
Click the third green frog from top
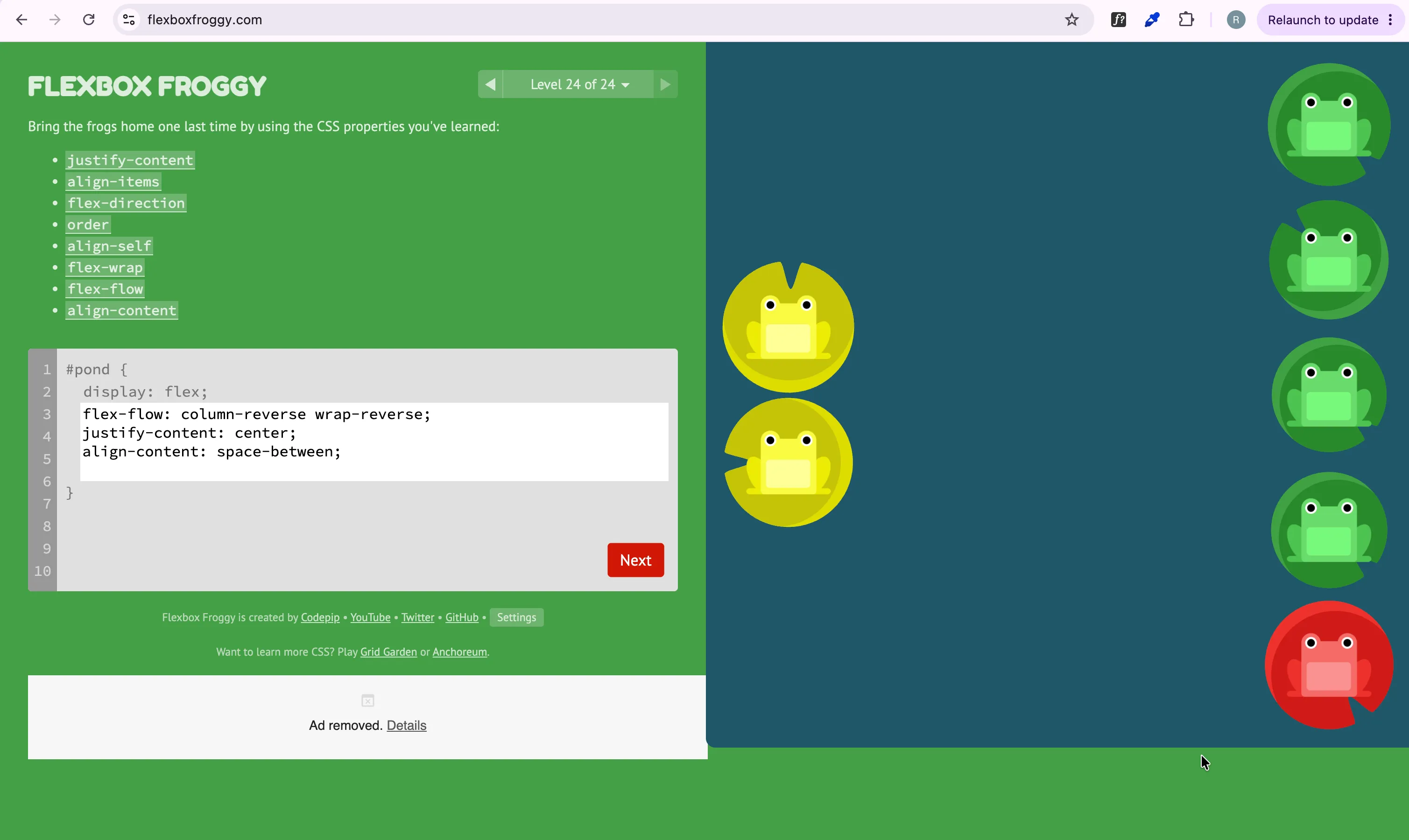pyautogui.click(x=1329, y=395)
